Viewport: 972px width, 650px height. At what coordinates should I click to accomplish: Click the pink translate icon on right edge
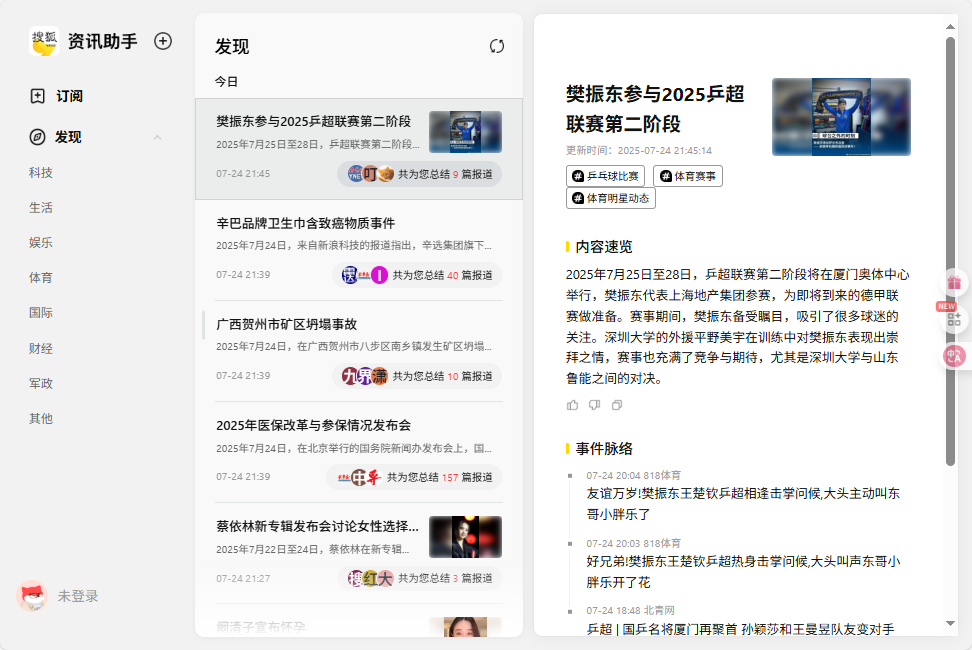(x=954, y=356)
